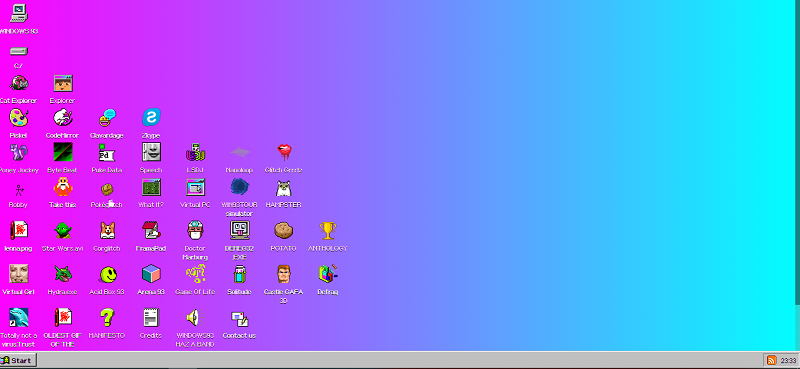Open the FramaPad notepad icon
The height and width of the screenshot is (369, 800).
[x=151, y=231]
